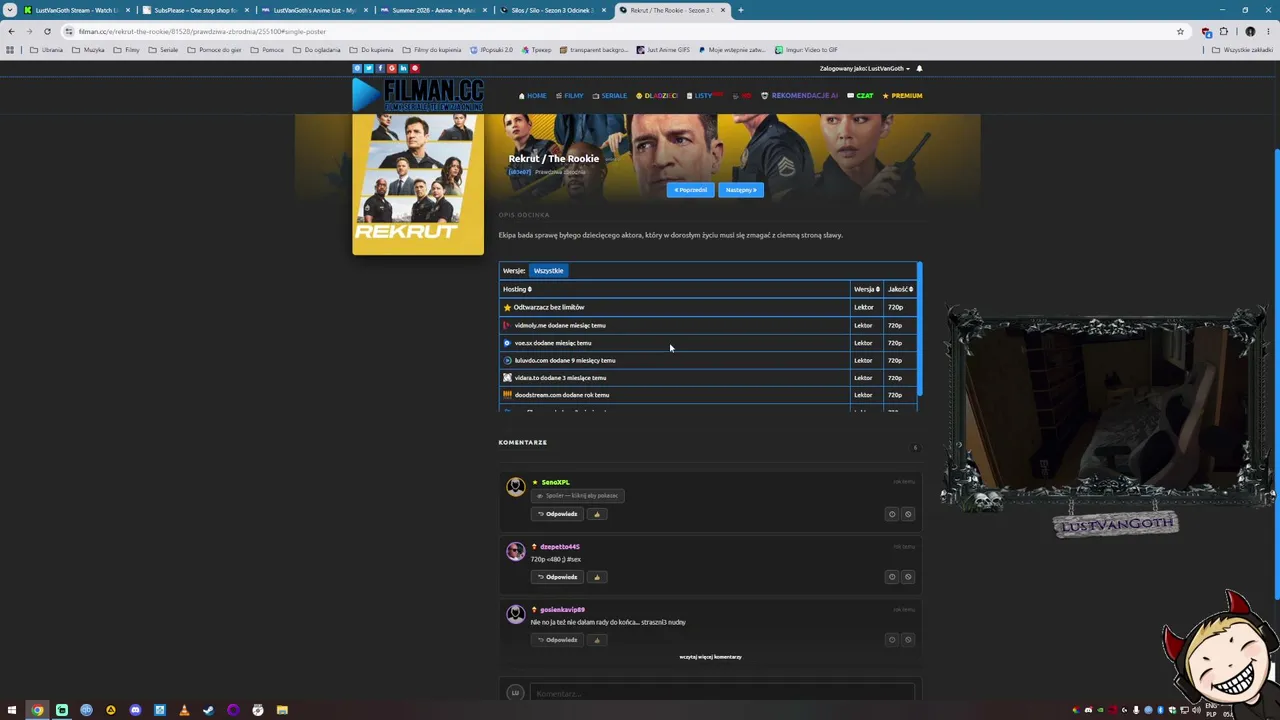Report dzepetto445's comment with the warning icon

pos(892,577)
